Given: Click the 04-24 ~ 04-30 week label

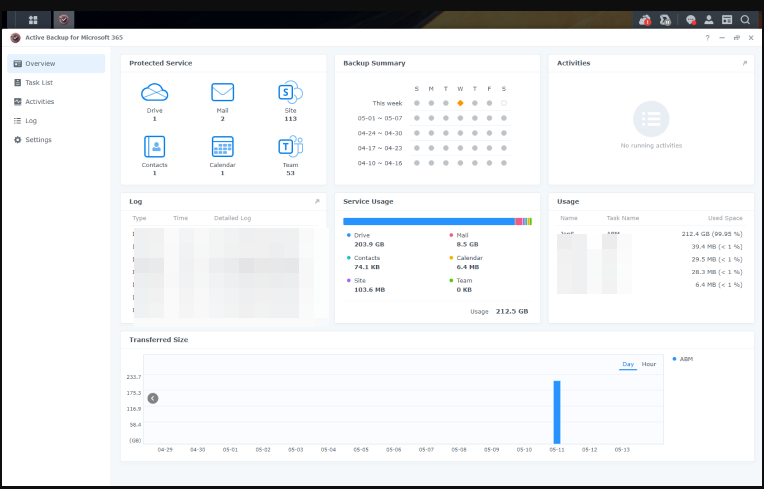Looking at the screenshot, I should point(380,133).
